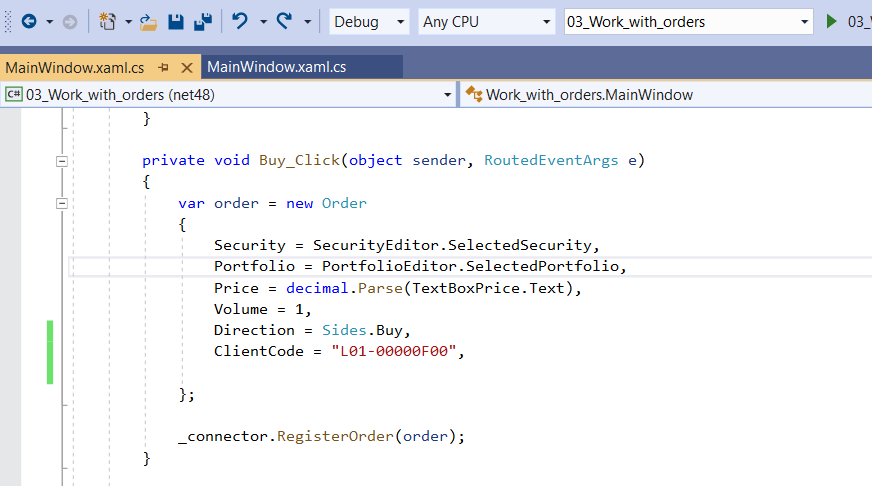Screen dimensions: 872x486
Task: Click the Redo arrow icon
Action: (284, 21)
